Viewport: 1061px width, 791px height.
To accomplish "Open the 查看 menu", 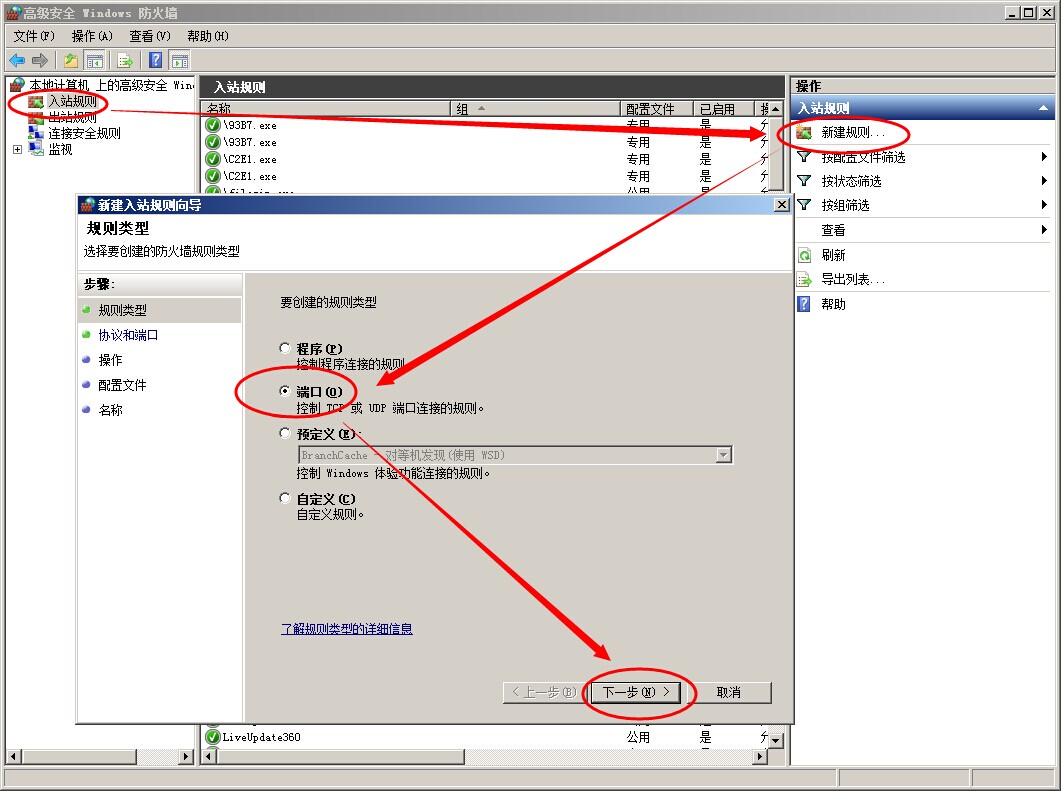I will [x=149, y=36].
